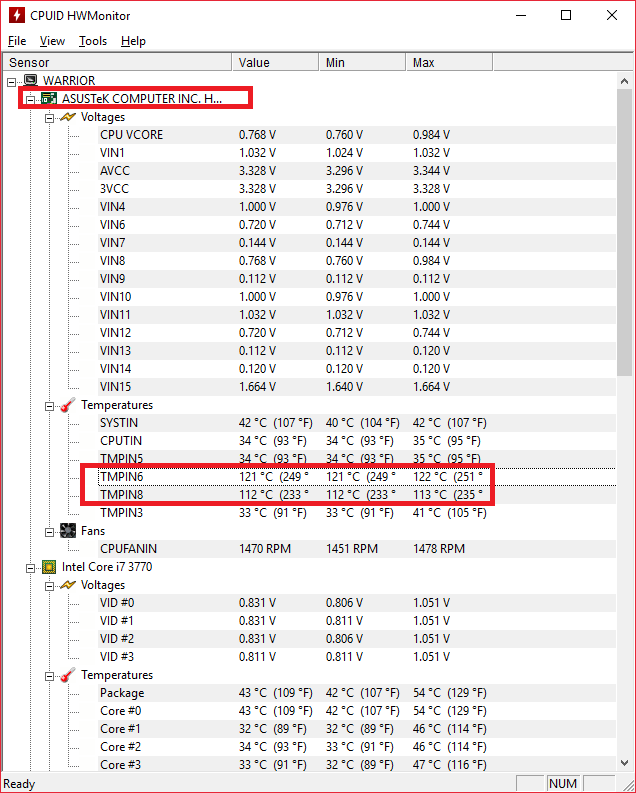Open the View menu

coord(52,41)
